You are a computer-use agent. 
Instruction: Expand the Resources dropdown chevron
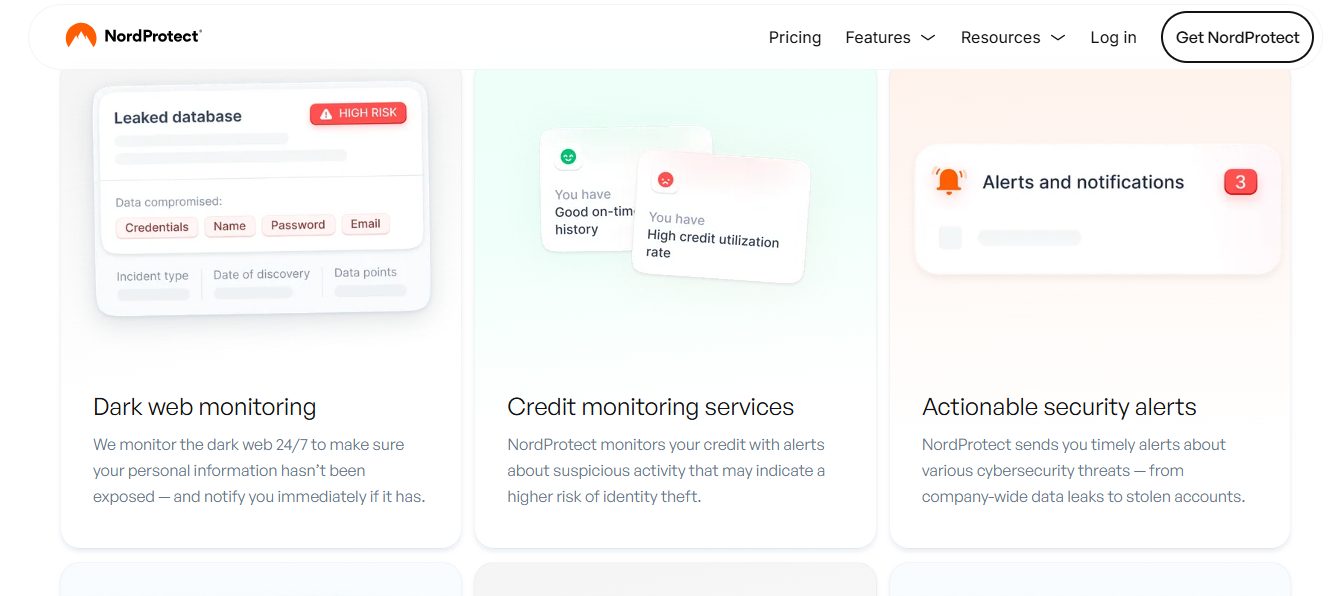click(x=1058, y=38)
